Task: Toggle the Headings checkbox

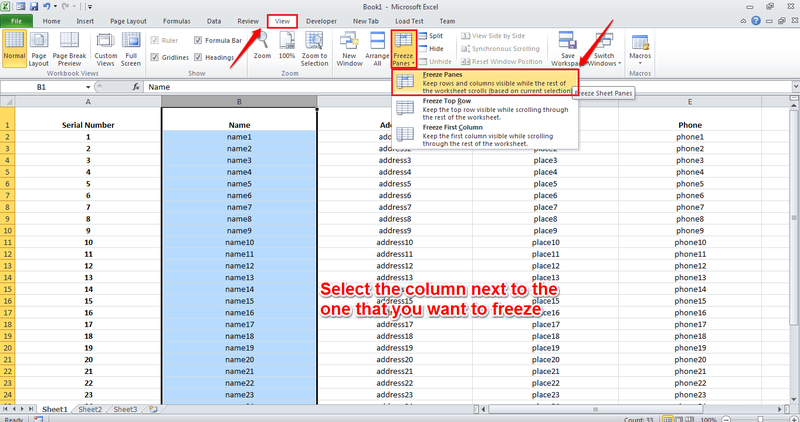Action: (198, 57)
